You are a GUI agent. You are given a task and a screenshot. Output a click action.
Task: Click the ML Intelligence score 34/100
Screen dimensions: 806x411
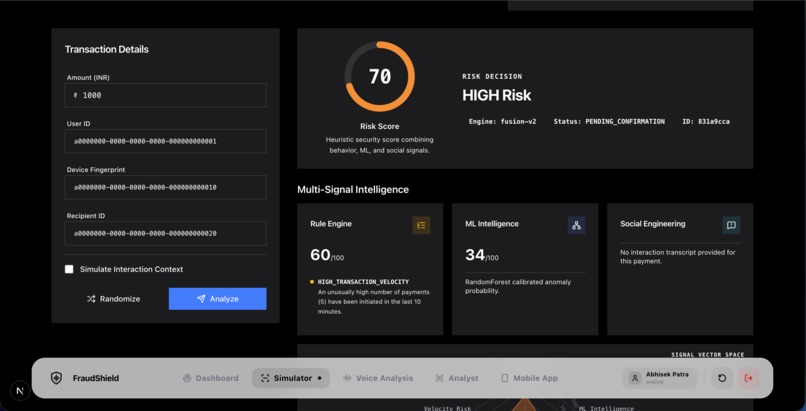[x=482, y=255]
